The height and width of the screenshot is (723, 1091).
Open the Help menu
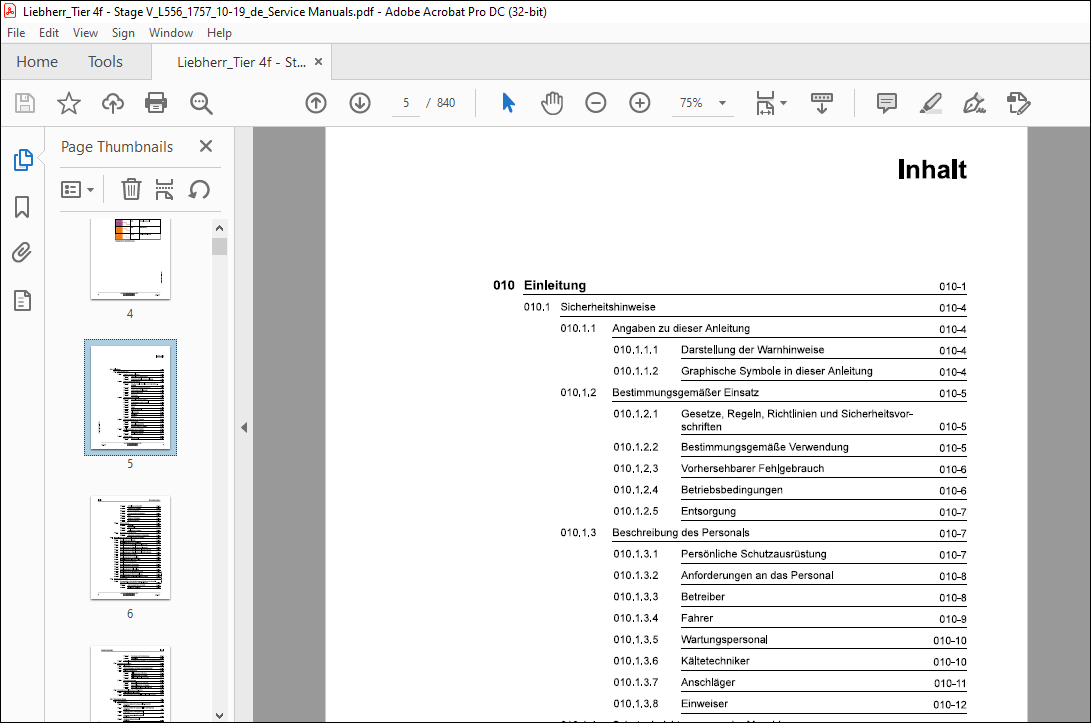coord(219,33)
